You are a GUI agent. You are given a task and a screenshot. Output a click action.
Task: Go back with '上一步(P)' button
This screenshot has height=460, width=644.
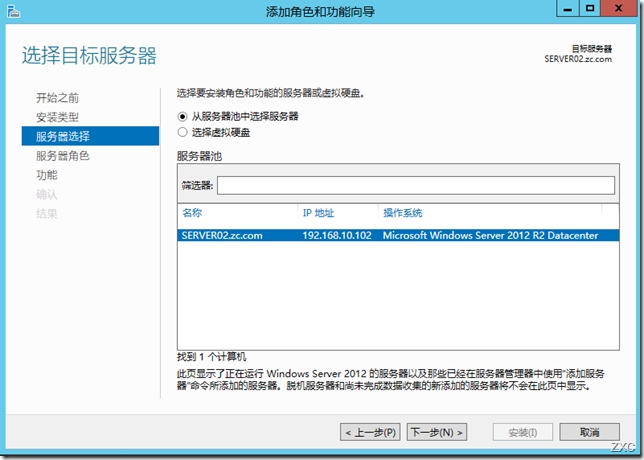click(370, 432)
